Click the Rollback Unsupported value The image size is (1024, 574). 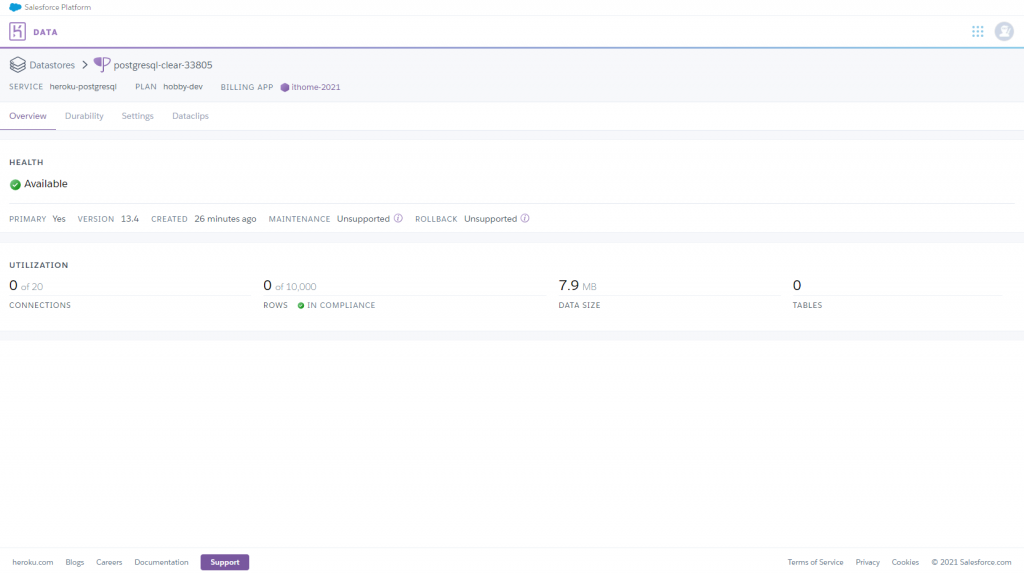pyautogui.click(x=490, y=219)
